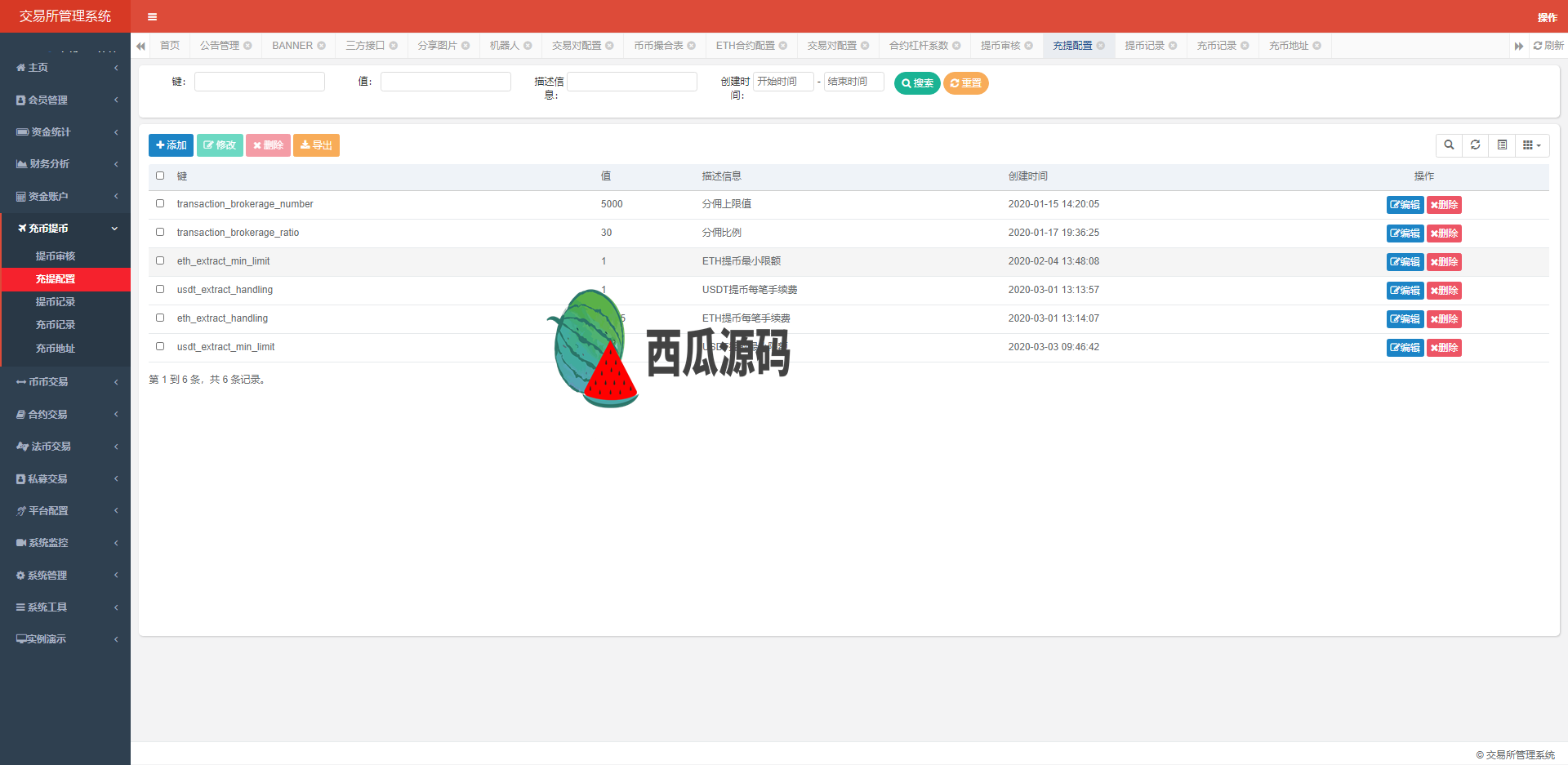
Task: Expand the 系统管理 sidebar menu
Action: pos(65,575)
